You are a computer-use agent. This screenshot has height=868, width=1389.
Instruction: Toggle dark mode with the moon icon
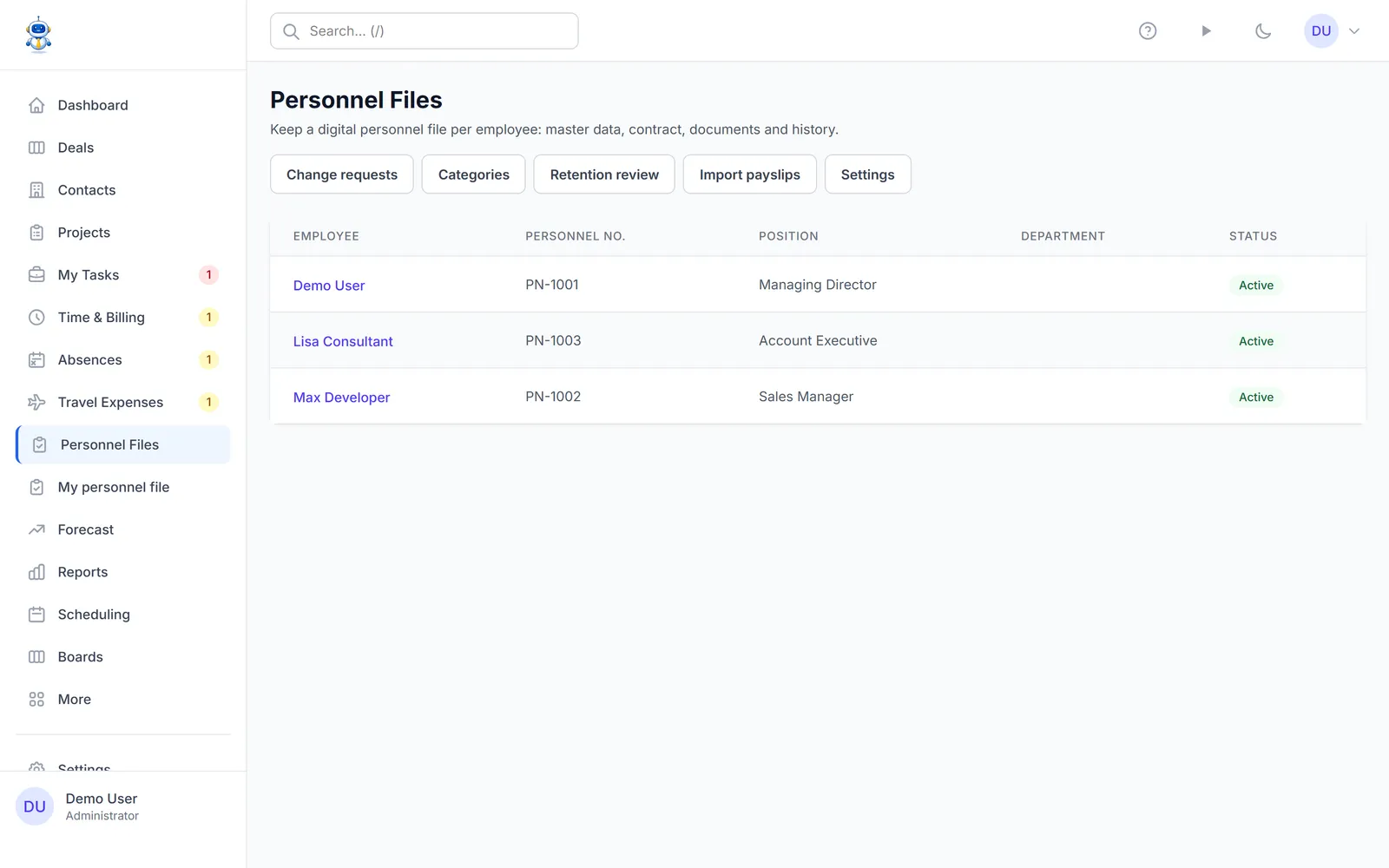pyautogui.click(x=1263, y=31)
